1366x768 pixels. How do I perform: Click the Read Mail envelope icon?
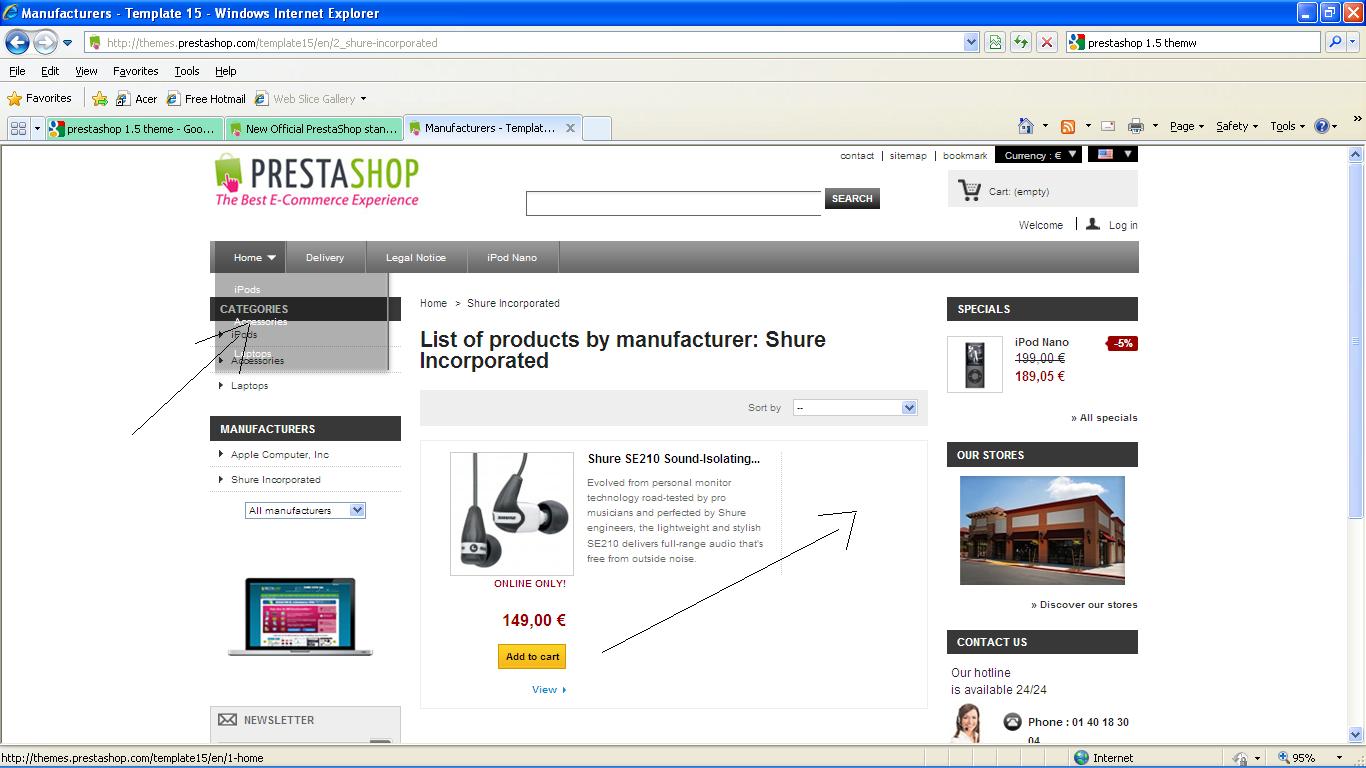(1108, 126)
